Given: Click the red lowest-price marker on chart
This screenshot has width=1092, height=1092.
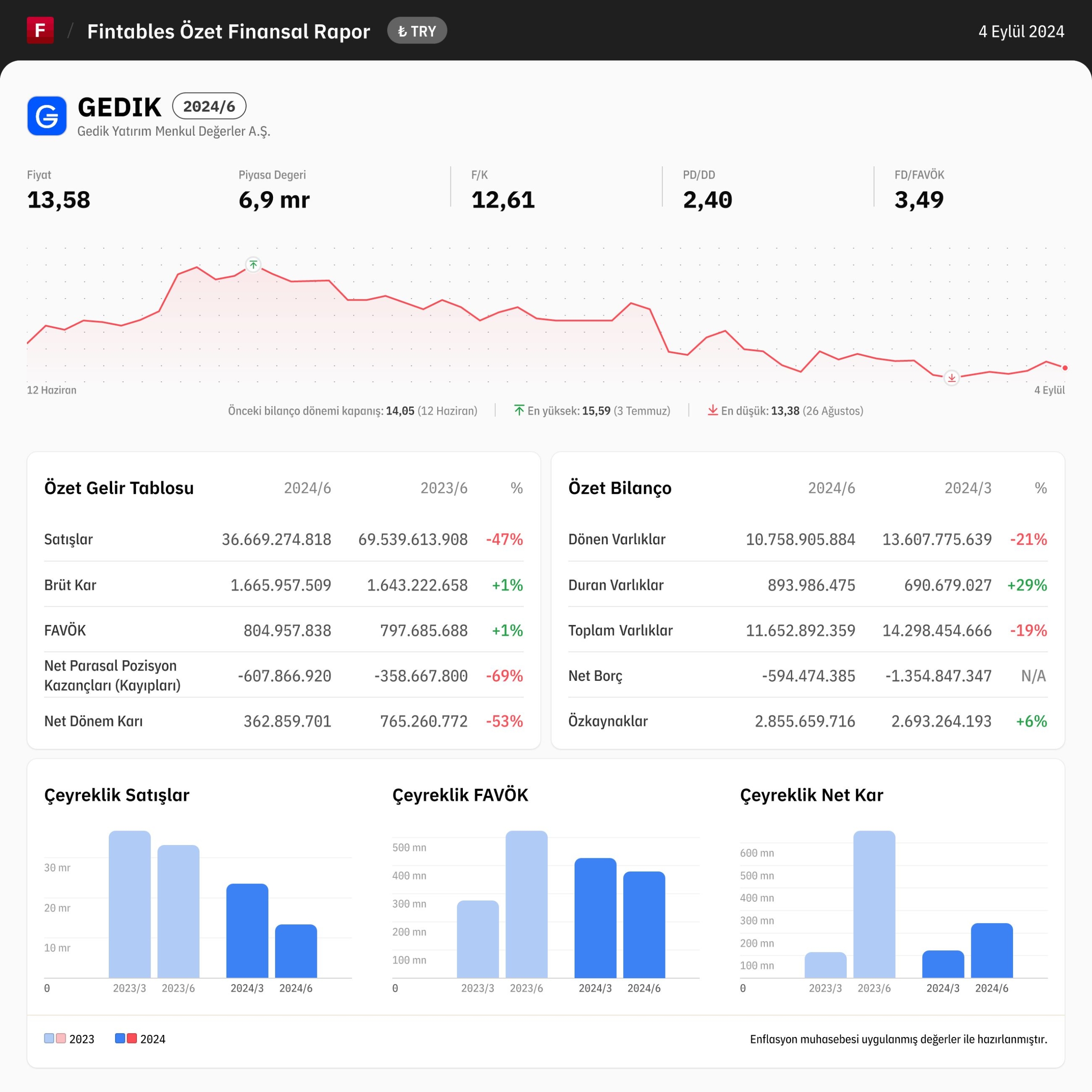Looking at the screenshot, I should (952, 378).
